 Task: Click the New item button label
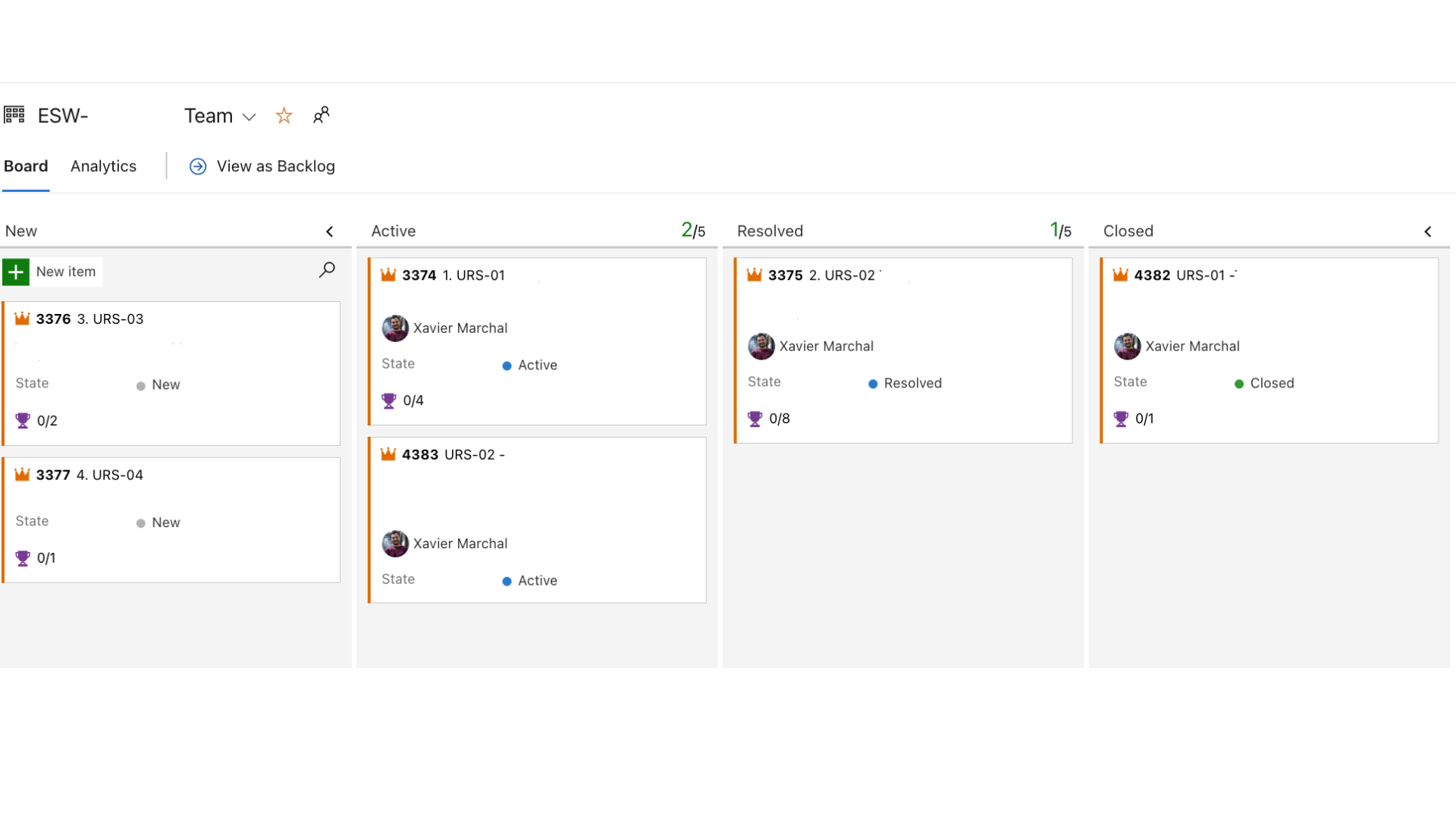66,271
